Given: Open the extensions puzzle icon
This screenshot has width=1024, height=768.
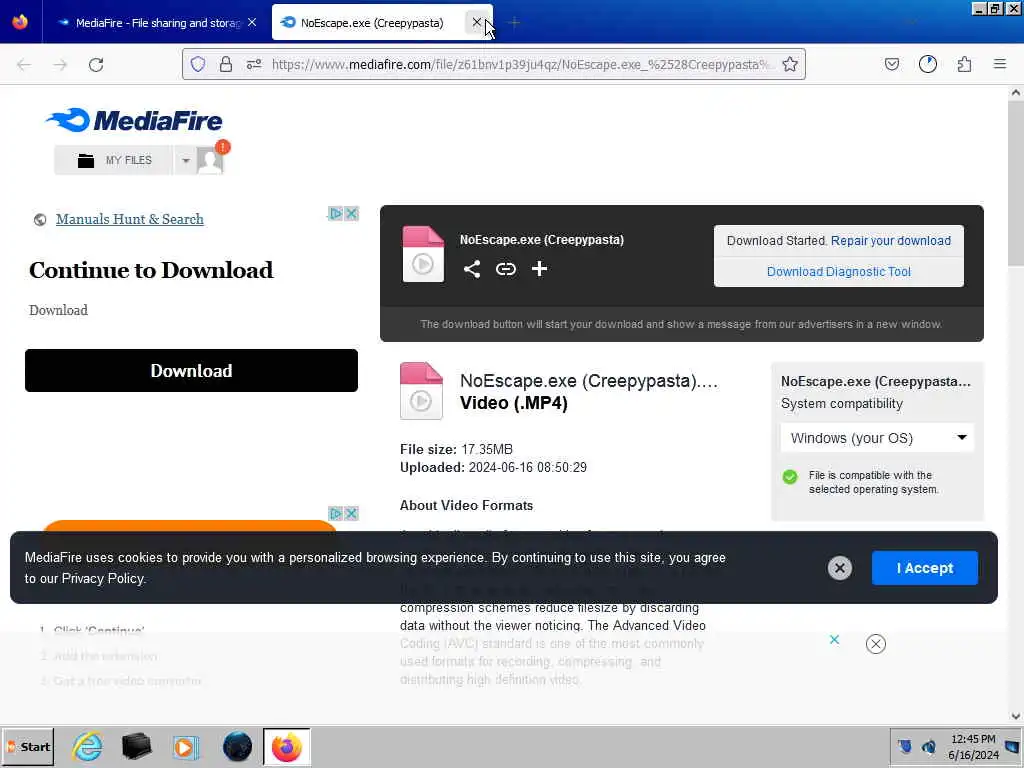Looking at the screenshot, I should point(964,64).
